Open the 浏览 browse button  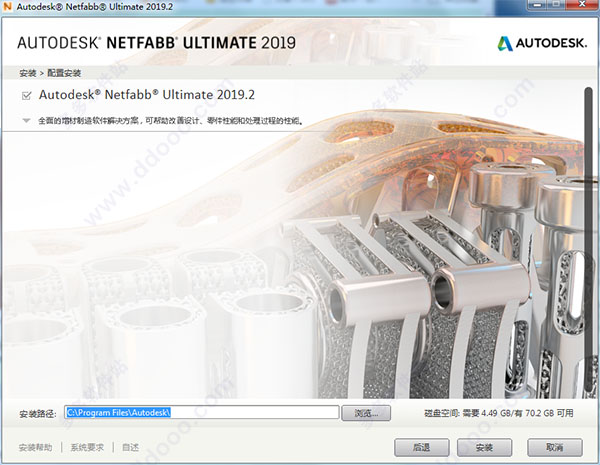[366, 413]
